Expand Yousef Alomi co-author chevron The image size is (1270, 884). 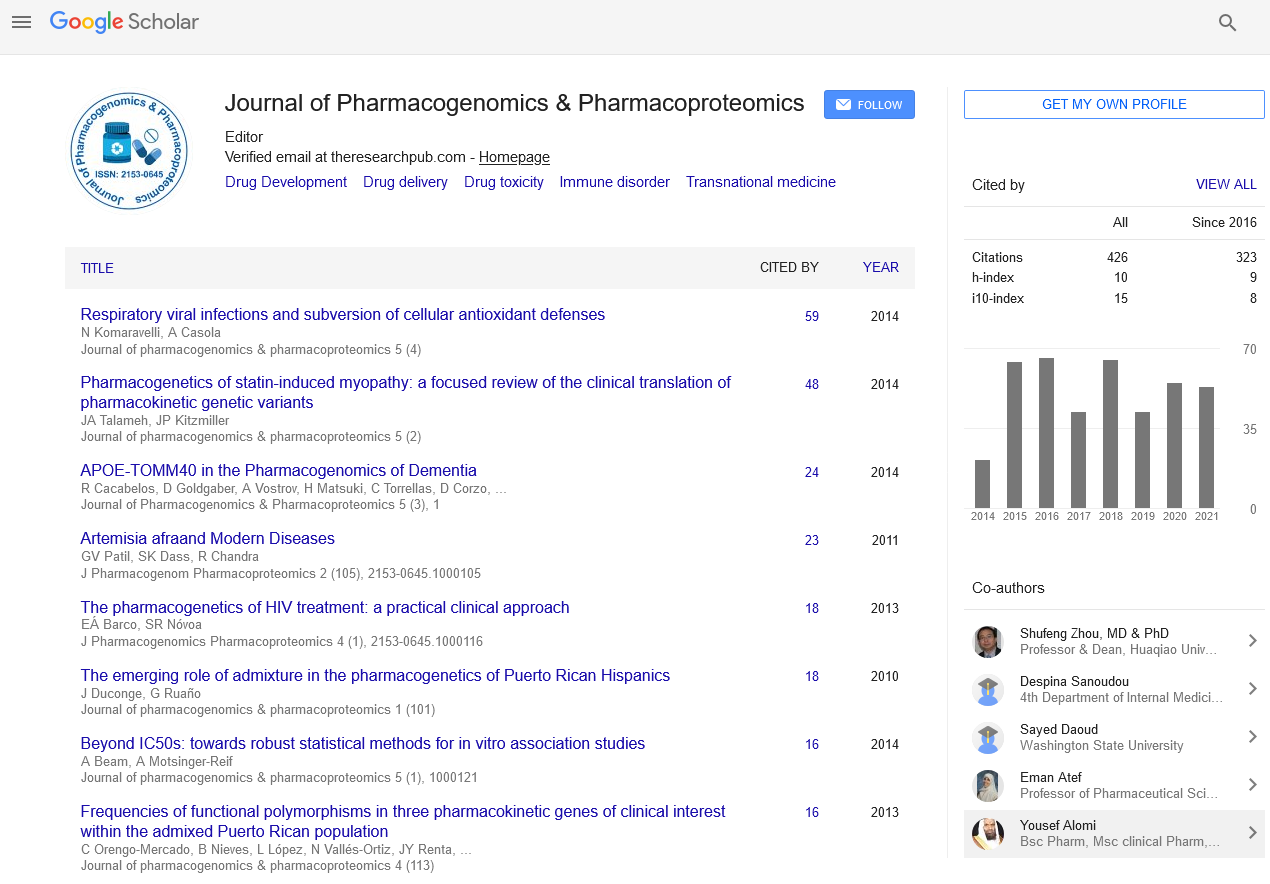pos(1252,833)
